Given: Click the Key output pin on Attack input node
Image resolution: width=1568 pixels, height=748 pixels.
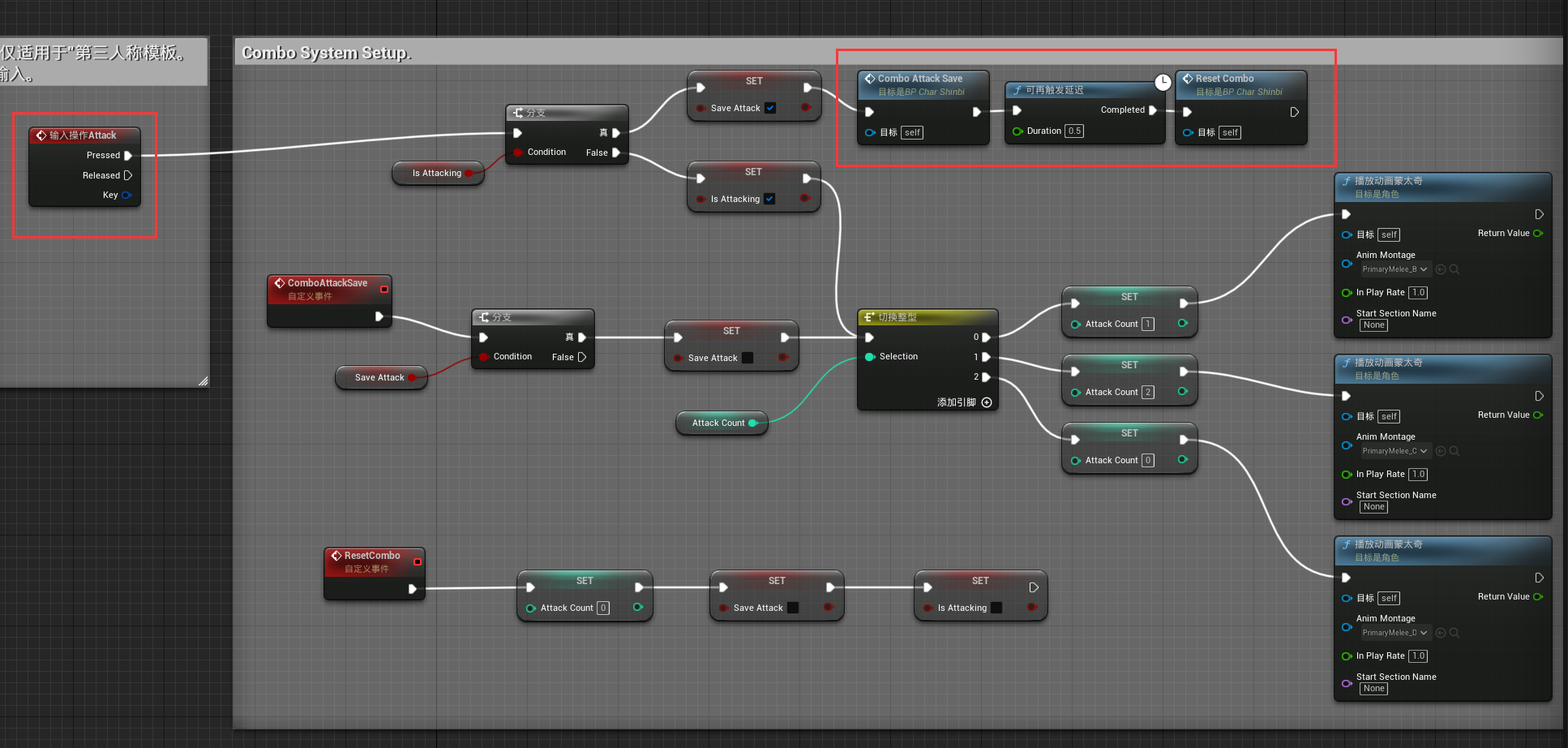Looking at the screenshot, I should [126, 195].
